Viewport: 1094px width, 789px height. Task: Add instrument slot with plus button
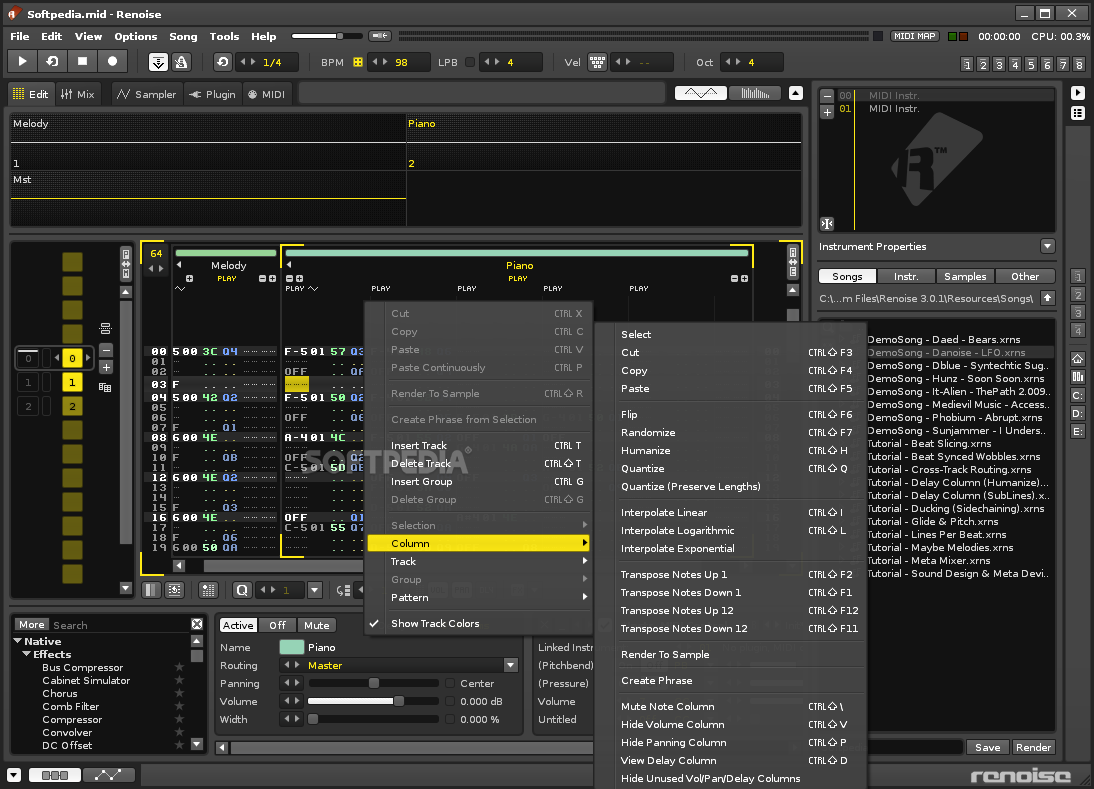click(x=827, y=112)
